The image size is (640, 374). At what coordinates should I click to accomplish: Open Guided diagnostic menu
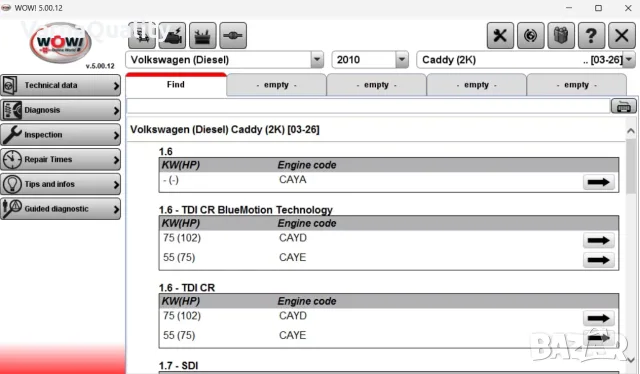coord(60,209)
